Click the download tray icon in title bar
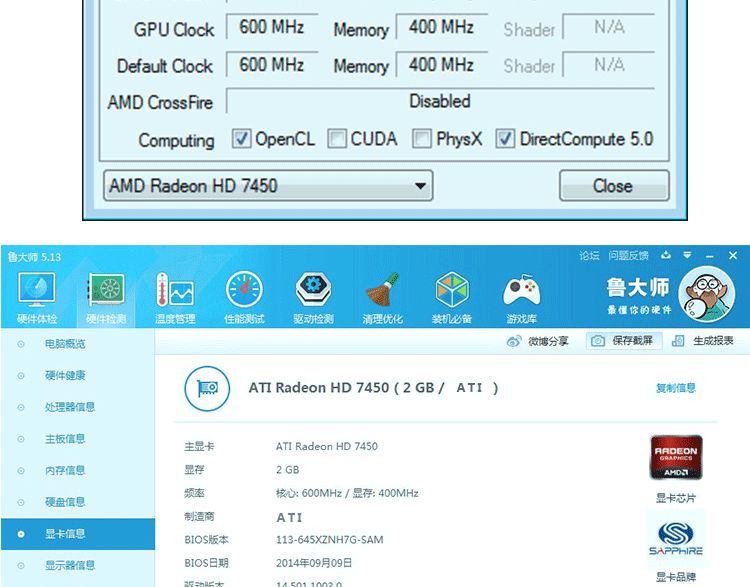The width and height of the screenshot is (750, 587). coord(666,255)
